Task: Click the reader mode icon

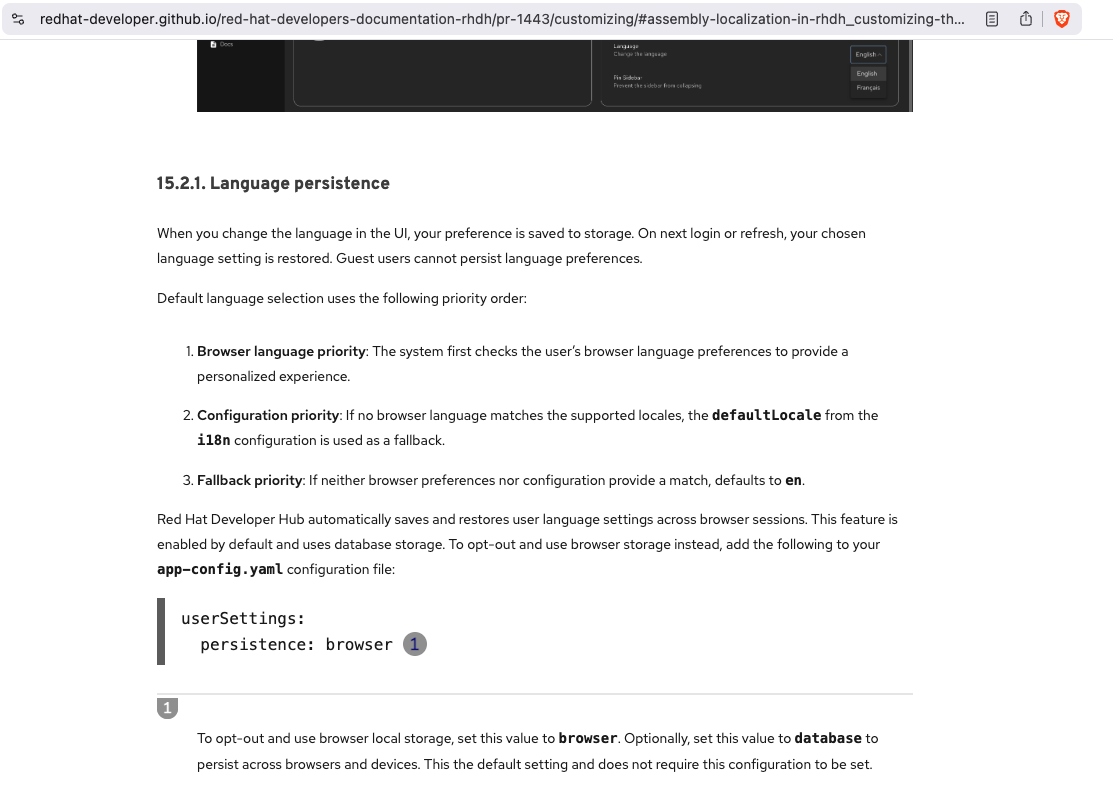Action: point(991,19)
